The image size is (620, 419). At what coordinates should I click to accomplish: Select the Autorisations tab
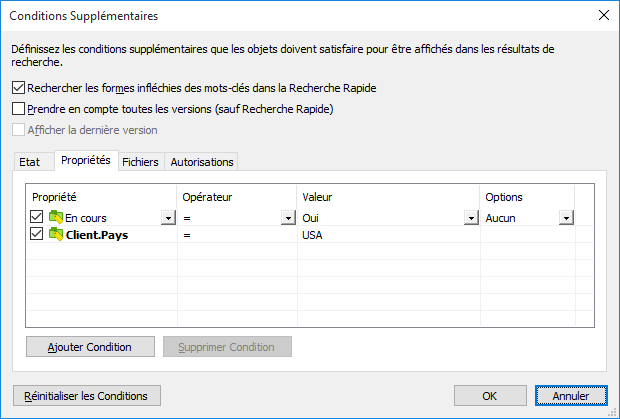[202, 162]
